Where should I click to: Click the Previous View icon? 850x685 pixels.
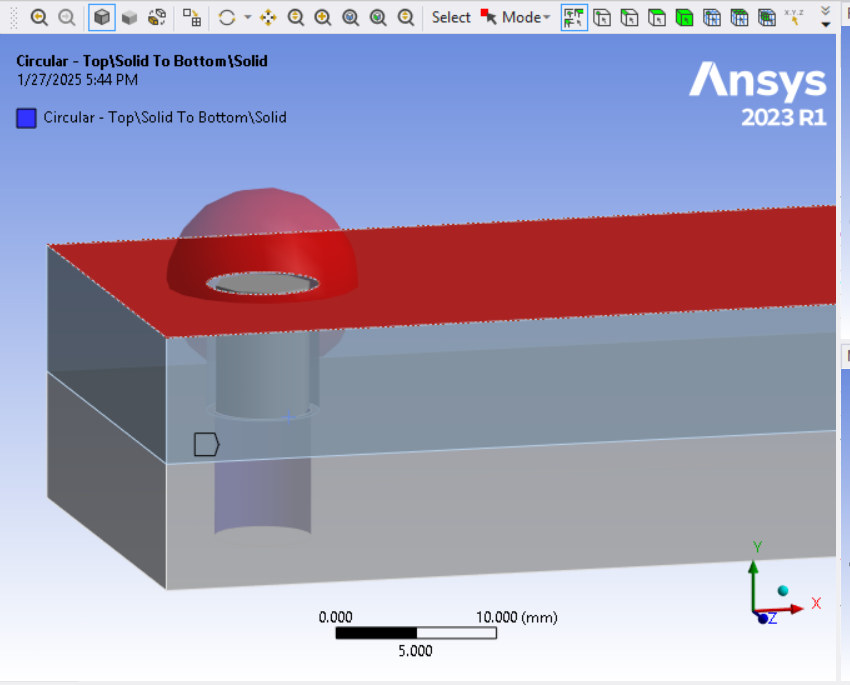point(39,17)
